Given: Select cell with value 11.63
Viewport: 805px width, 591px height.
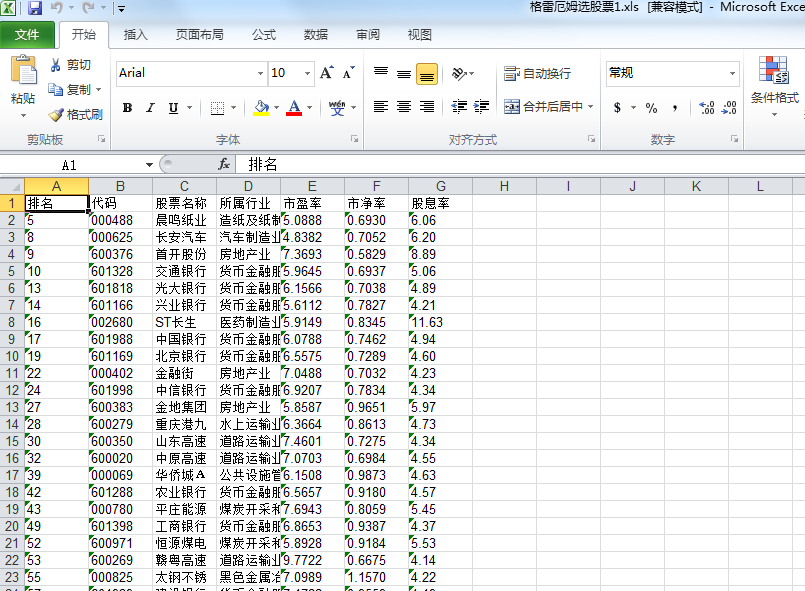Looking at the screenshot, I should (440, 322).
